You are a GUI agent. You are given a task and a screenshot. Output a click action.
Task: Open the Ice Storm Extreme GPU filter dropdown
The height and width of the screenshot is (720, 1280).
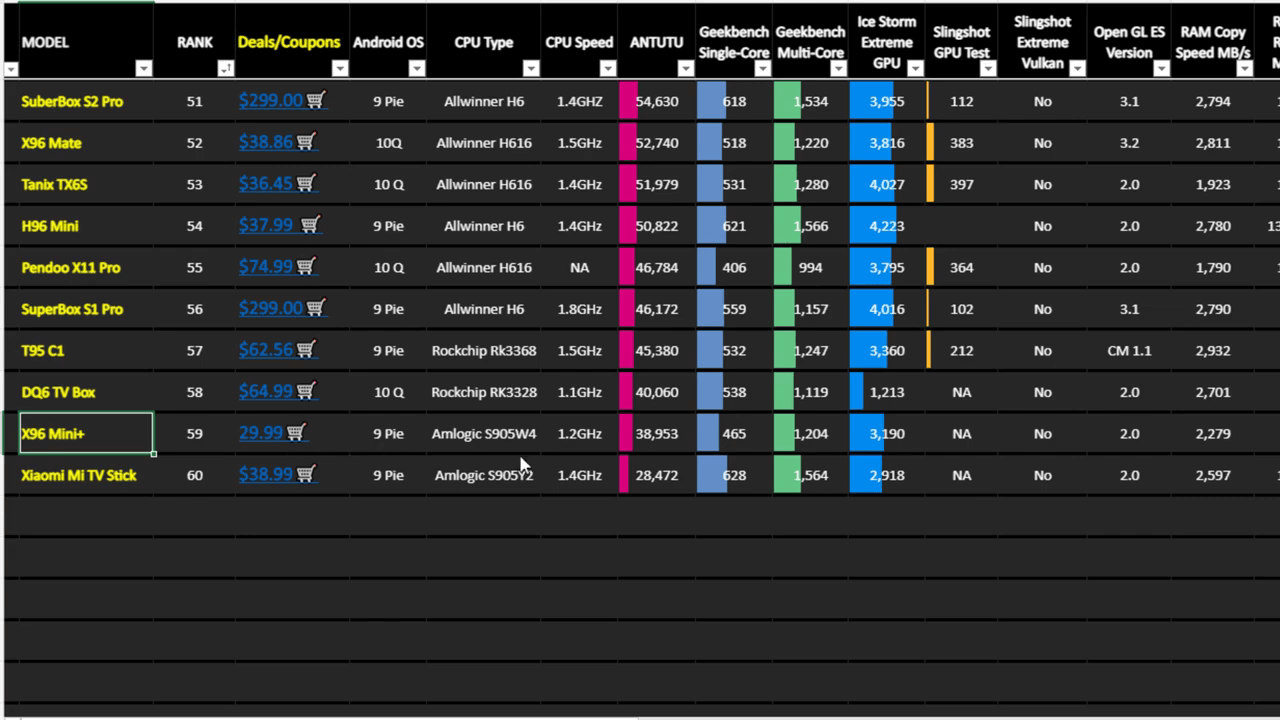(915, 69)
